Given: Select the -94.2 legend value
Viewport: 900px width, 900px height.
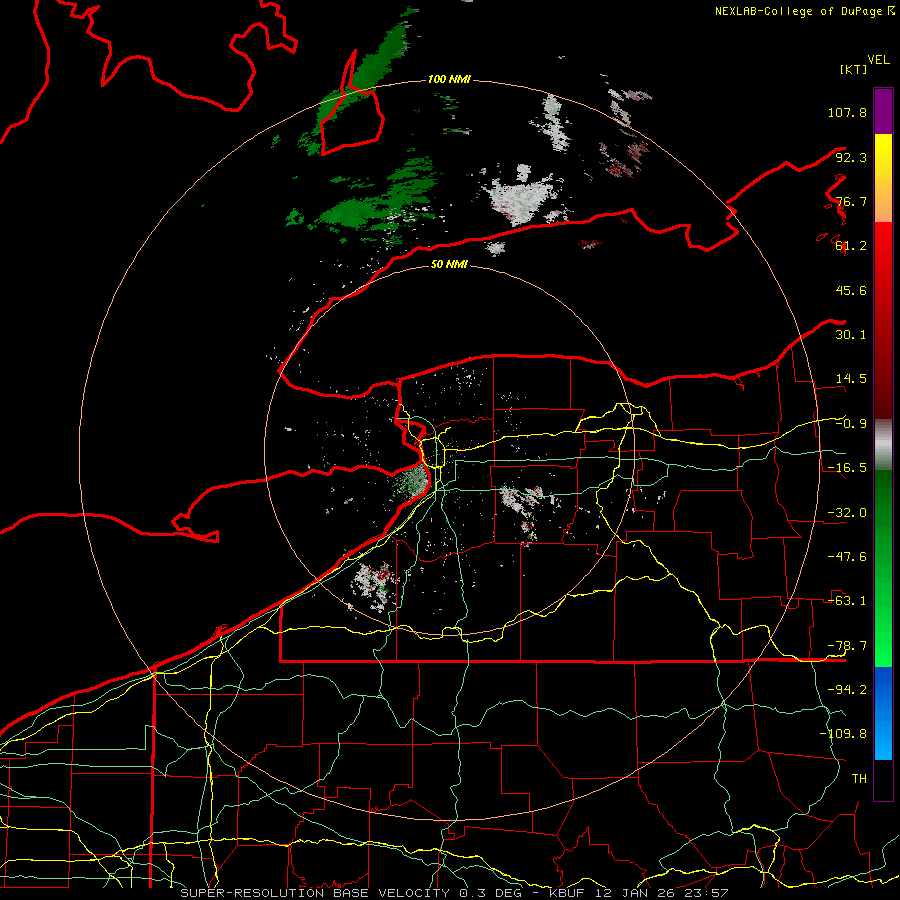Looking at the screenshot, I should [x=847, y=690].
